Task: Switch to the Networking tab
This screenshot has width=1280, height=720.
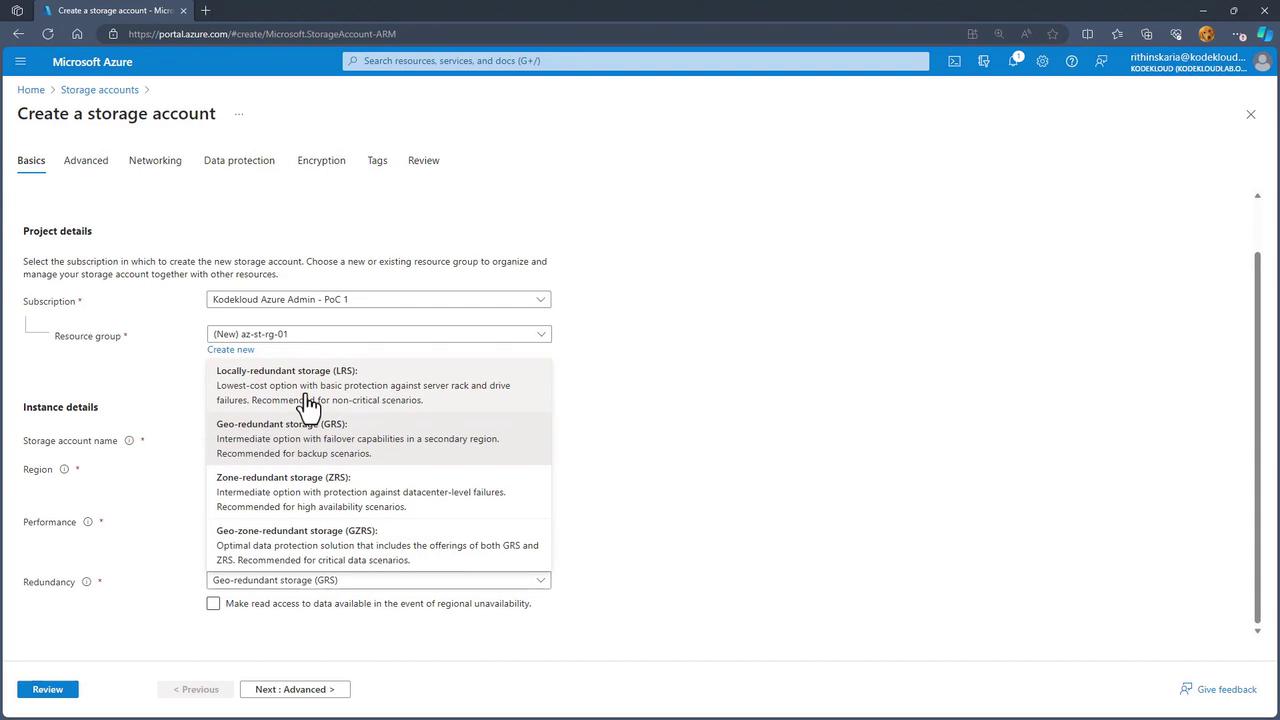Action: coord(155,160)
